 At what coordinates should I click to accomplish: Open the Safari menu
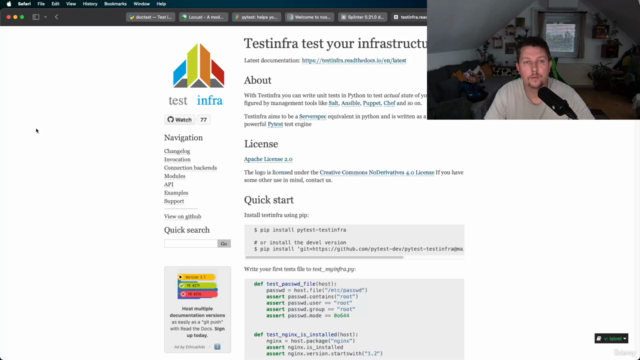click(24, 4)
